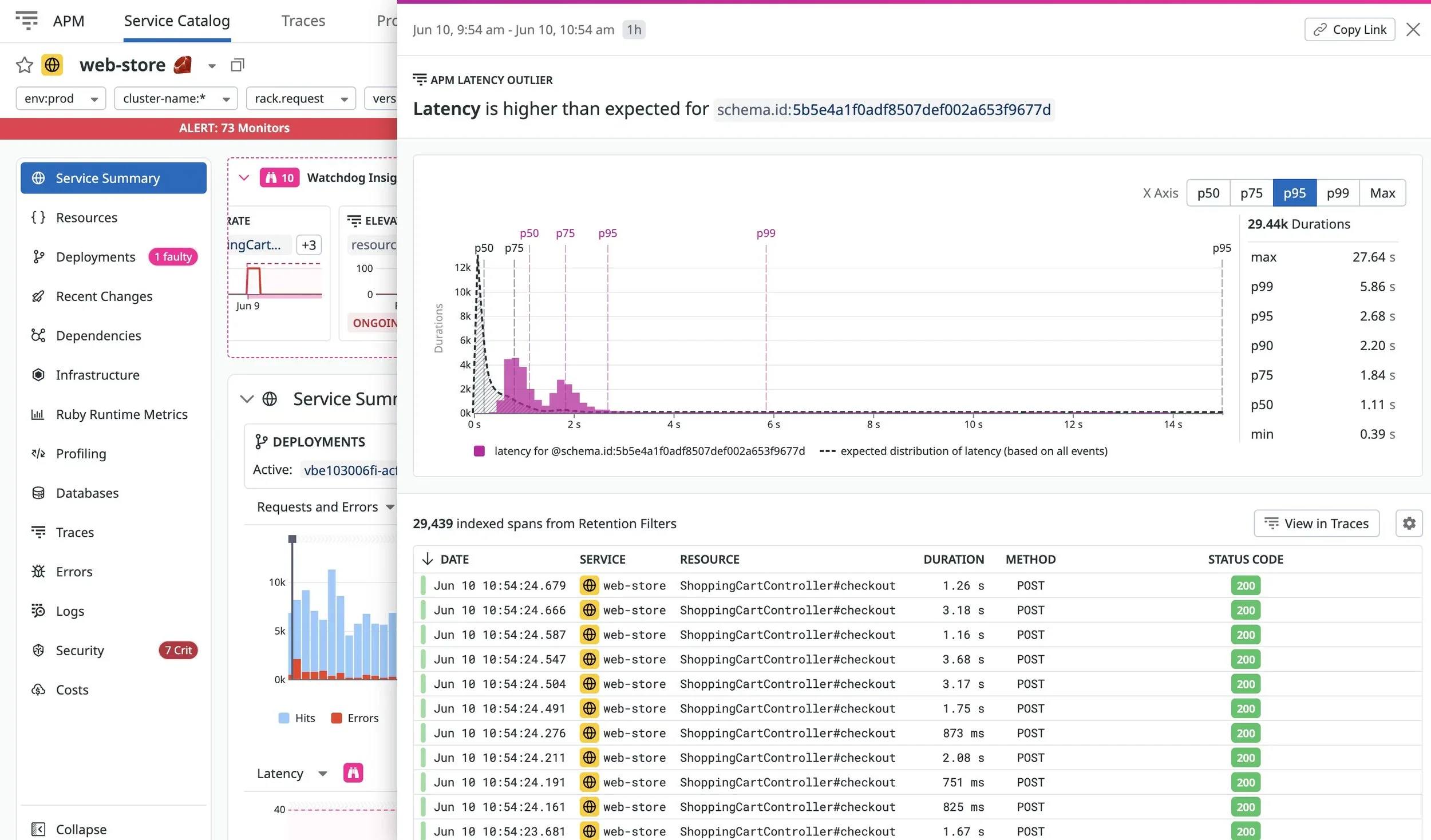
Task: Open the APM logo icon top-left
Action: click(27, 21)
